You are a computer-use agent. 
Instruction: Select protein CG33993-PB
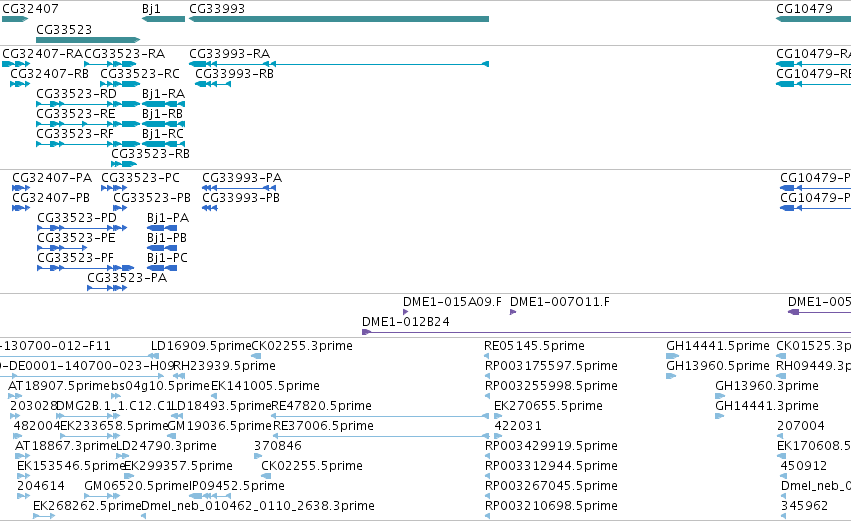[x=209, y=208]
